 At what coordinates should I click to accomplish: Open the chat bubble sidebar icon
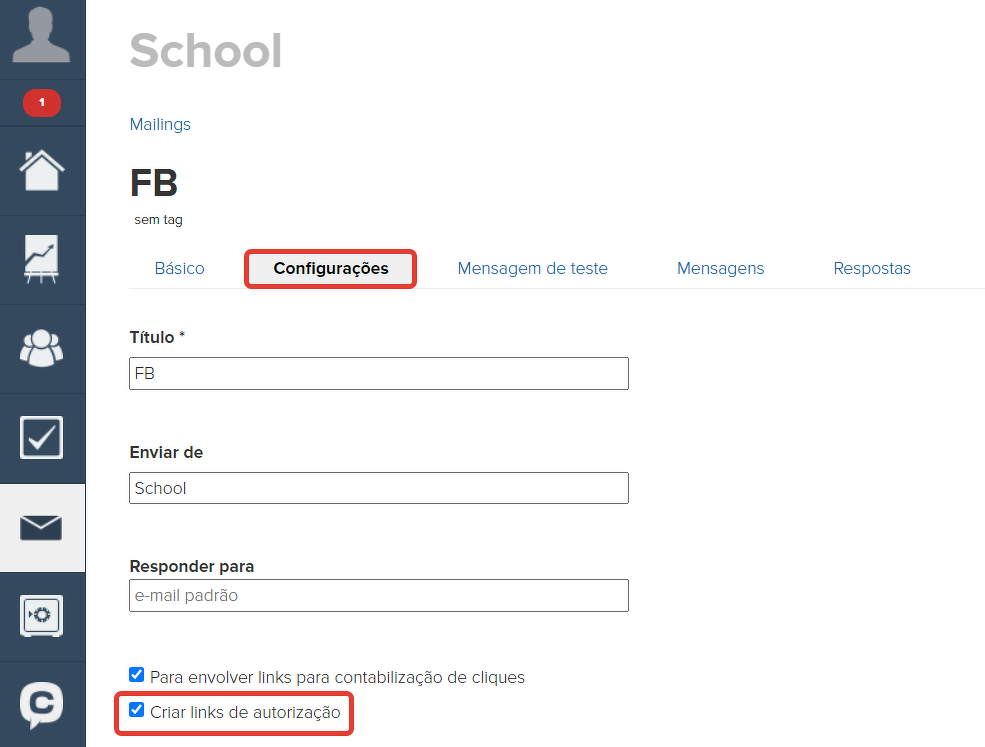pos(42,704)
